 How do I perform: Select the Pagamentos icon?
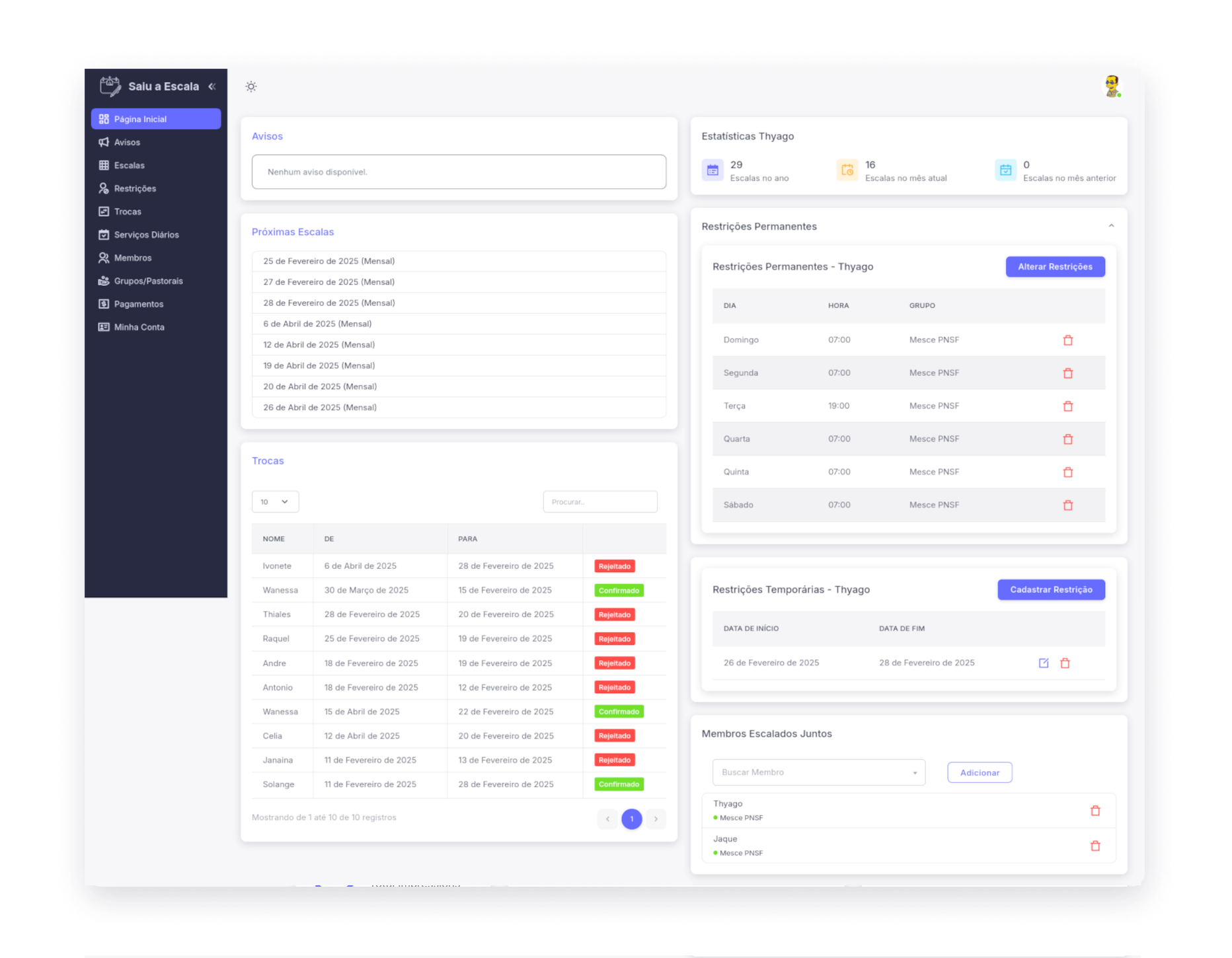[104, 303]
